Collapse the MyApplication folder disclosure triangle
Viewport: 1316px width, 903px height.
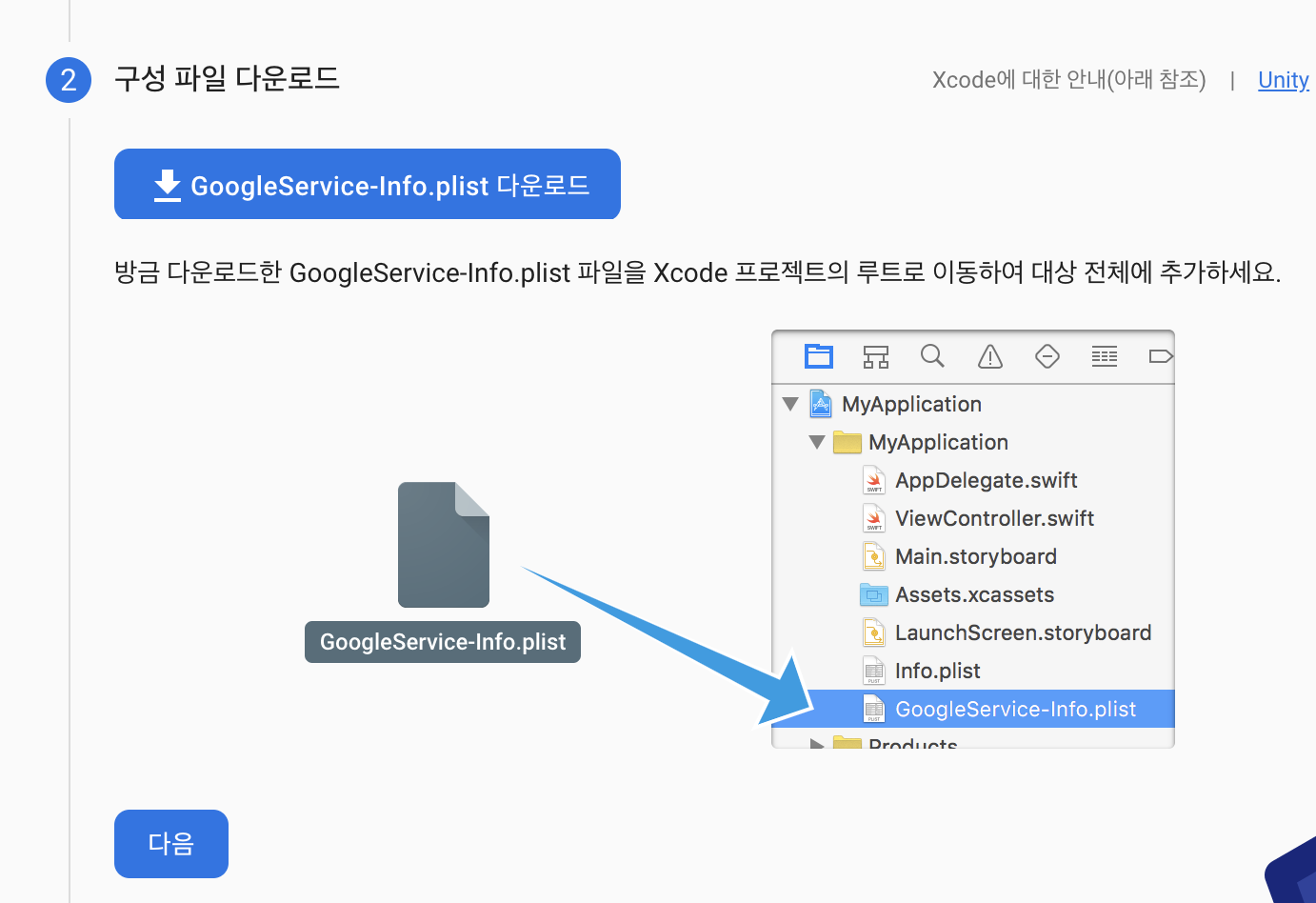817,442
